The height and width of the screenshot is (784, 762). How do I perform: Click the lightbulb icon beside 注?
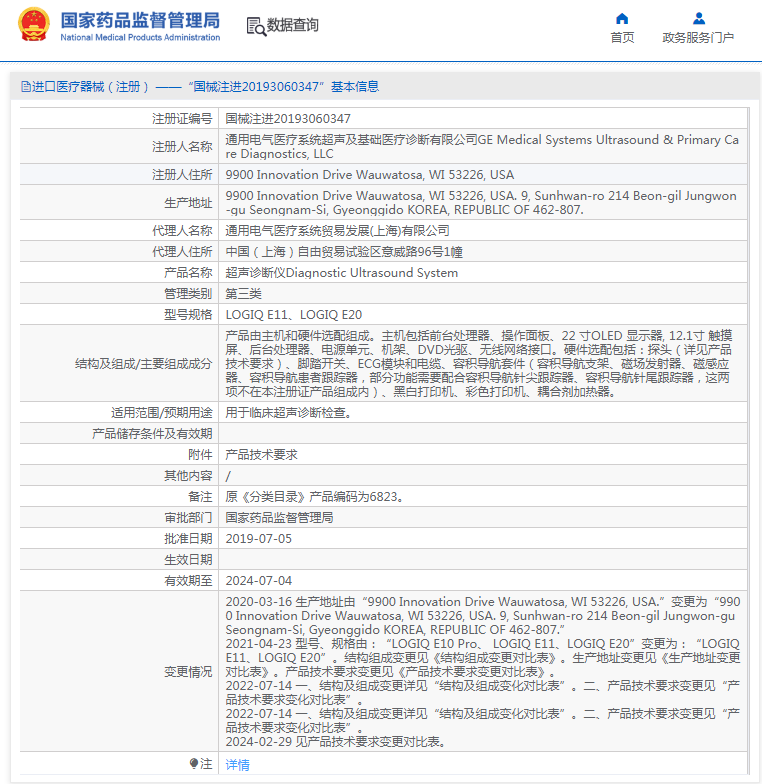pyautogui.click(x=194, y=764)
